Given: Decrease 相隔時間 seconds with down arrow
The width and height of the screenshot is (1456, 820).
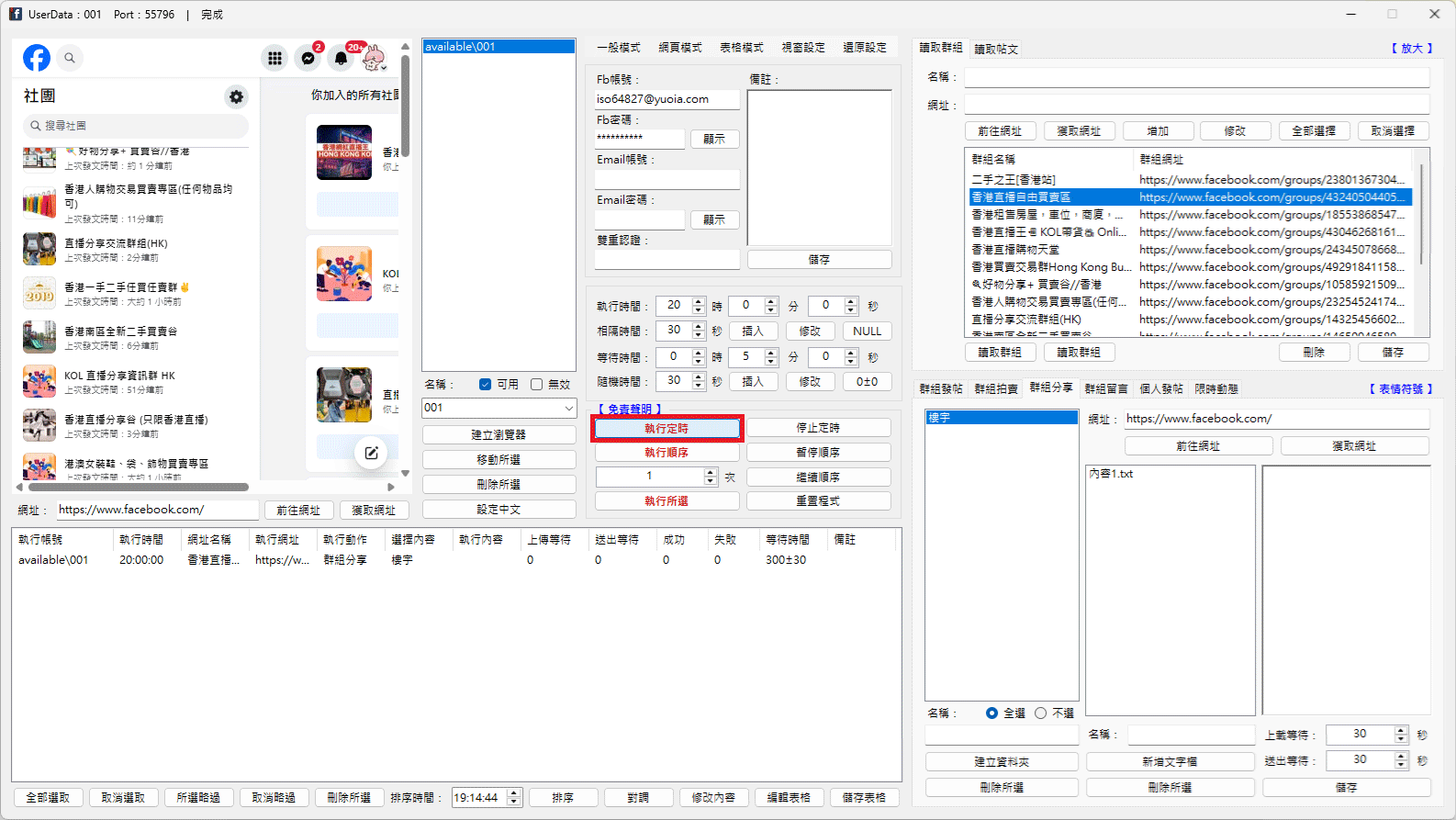Looking at the screenshot, I should point(699,335).
